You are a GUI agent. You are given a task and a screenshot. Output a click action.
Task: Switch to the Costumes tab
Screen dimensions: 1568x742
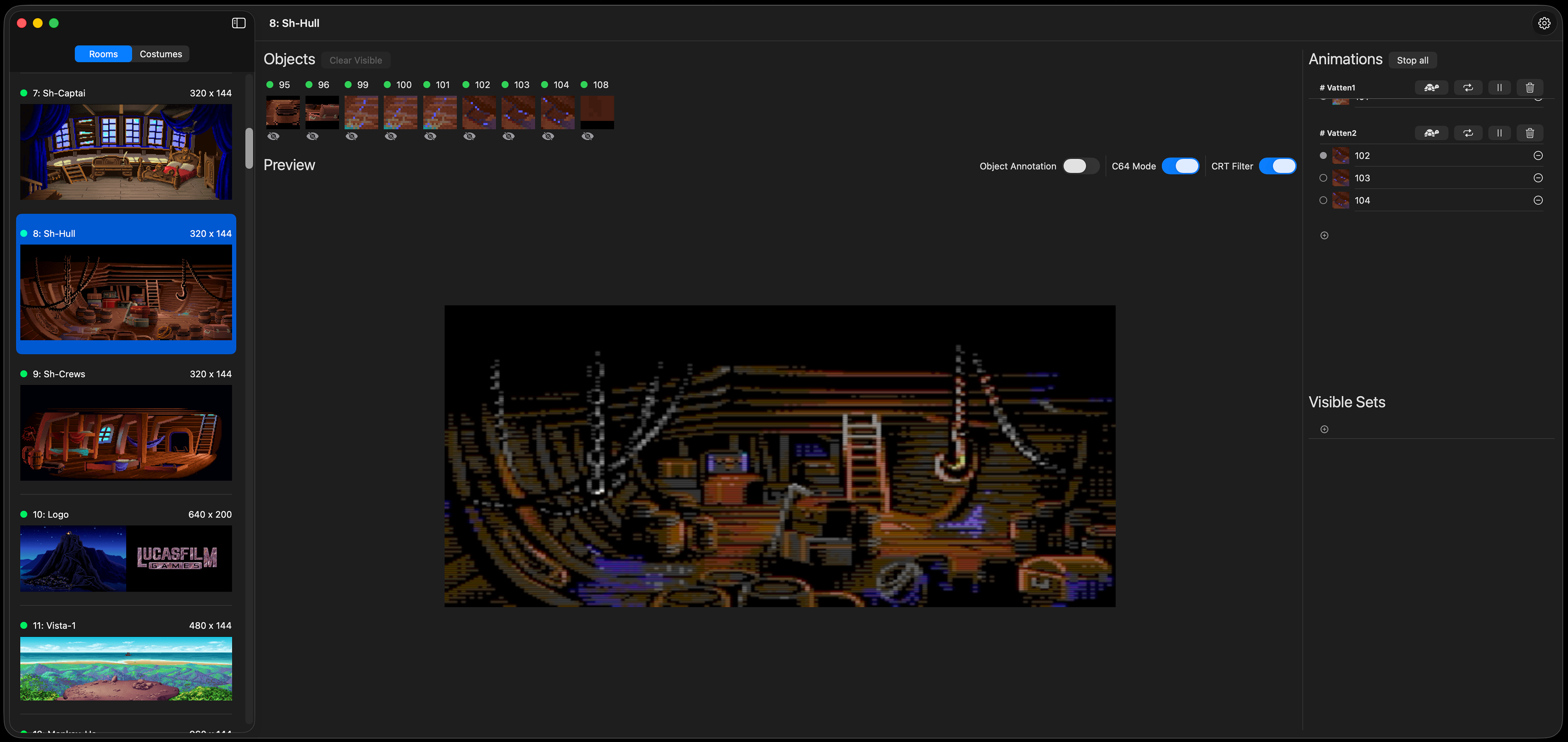(x=161, y=54)
